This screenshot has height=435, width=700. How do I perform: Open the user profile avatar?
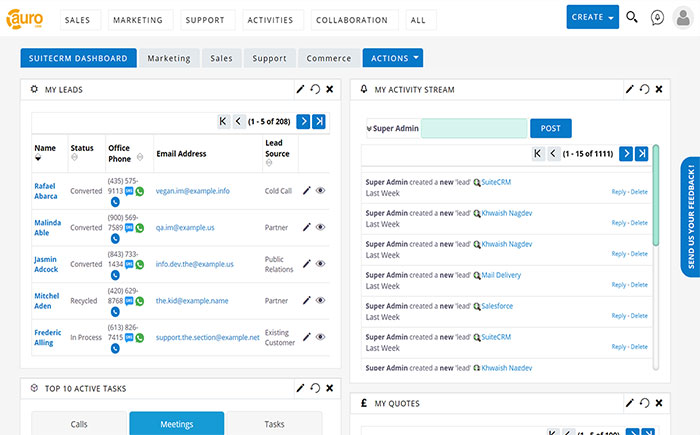point(683,18)
